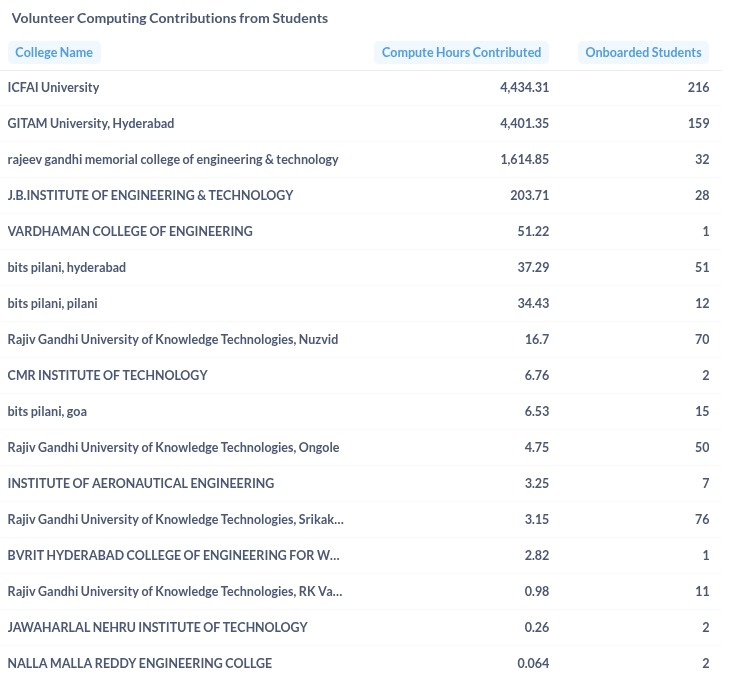Select the GITAM University, Hyderabad cell
729x679 pixels.
[x=91, y=123]
